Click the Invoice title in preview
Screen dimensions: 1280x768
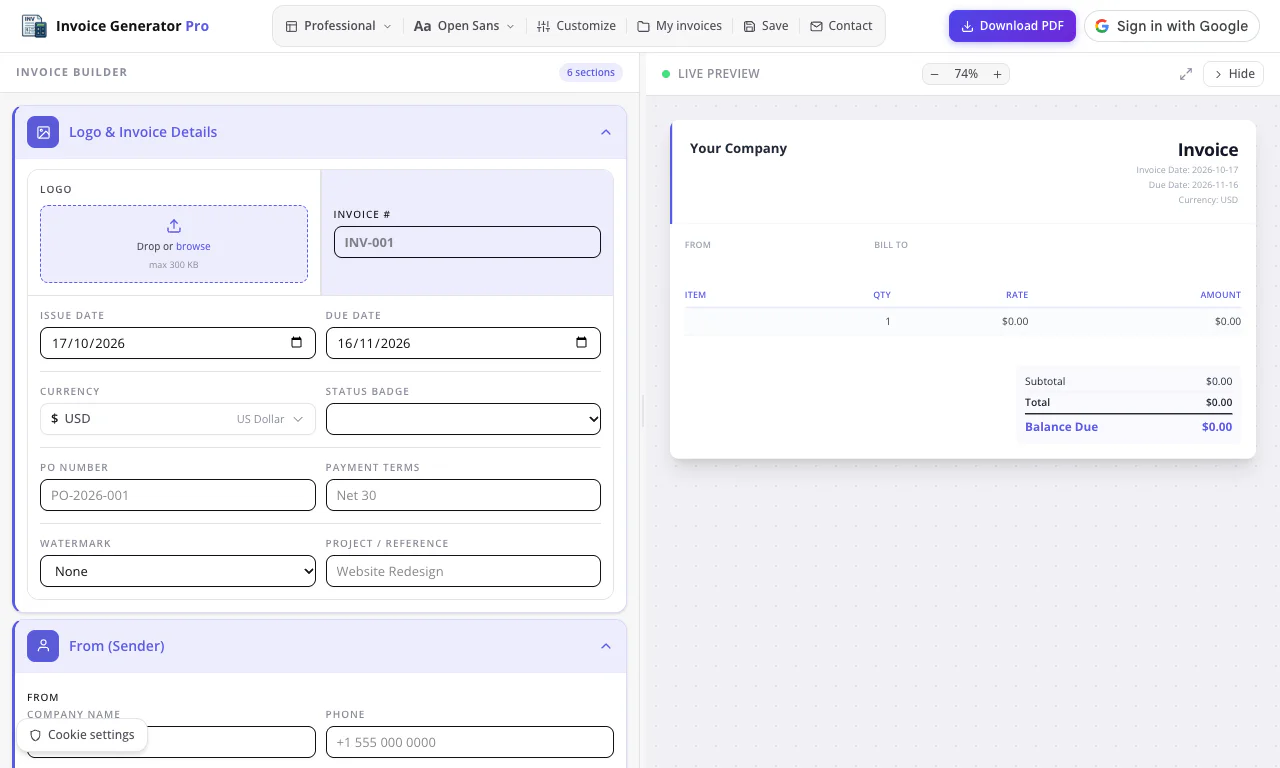[1208, 150]
